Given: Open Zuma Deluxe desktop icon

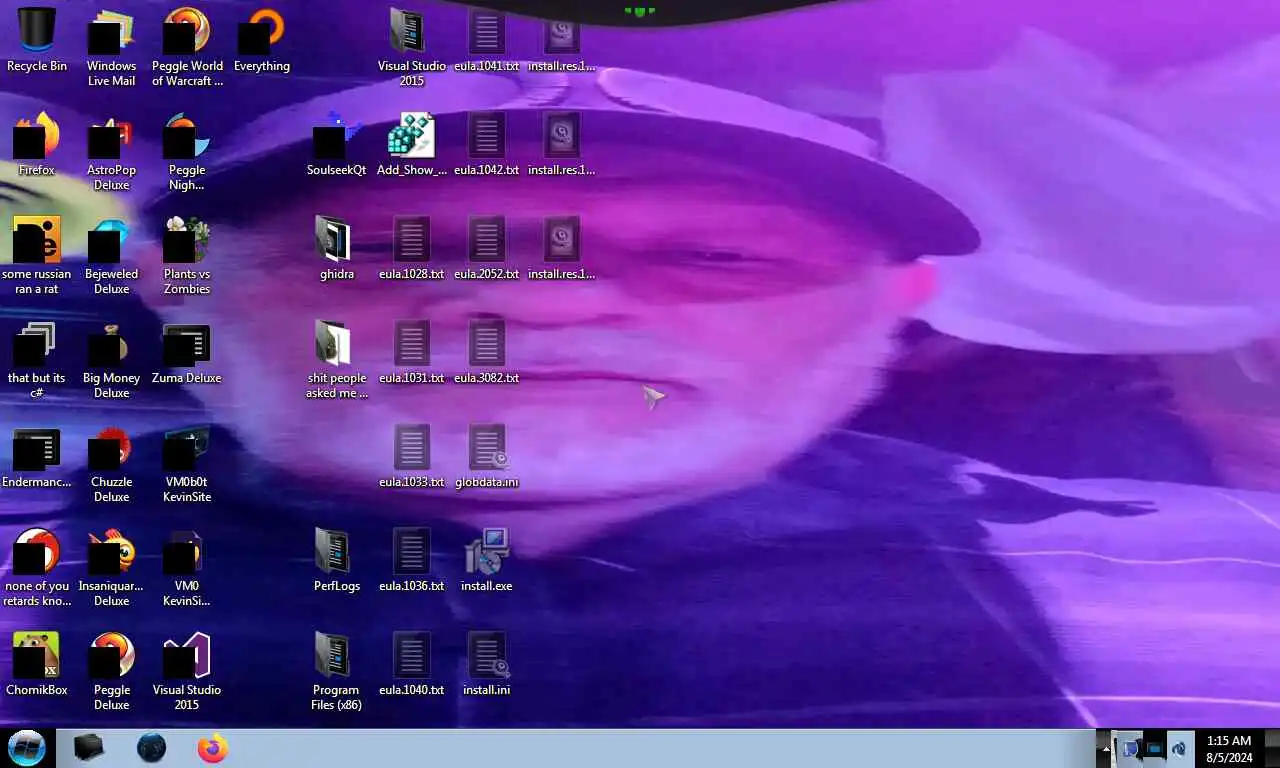Looking at the screenshot, I should (x=187, y=352).
